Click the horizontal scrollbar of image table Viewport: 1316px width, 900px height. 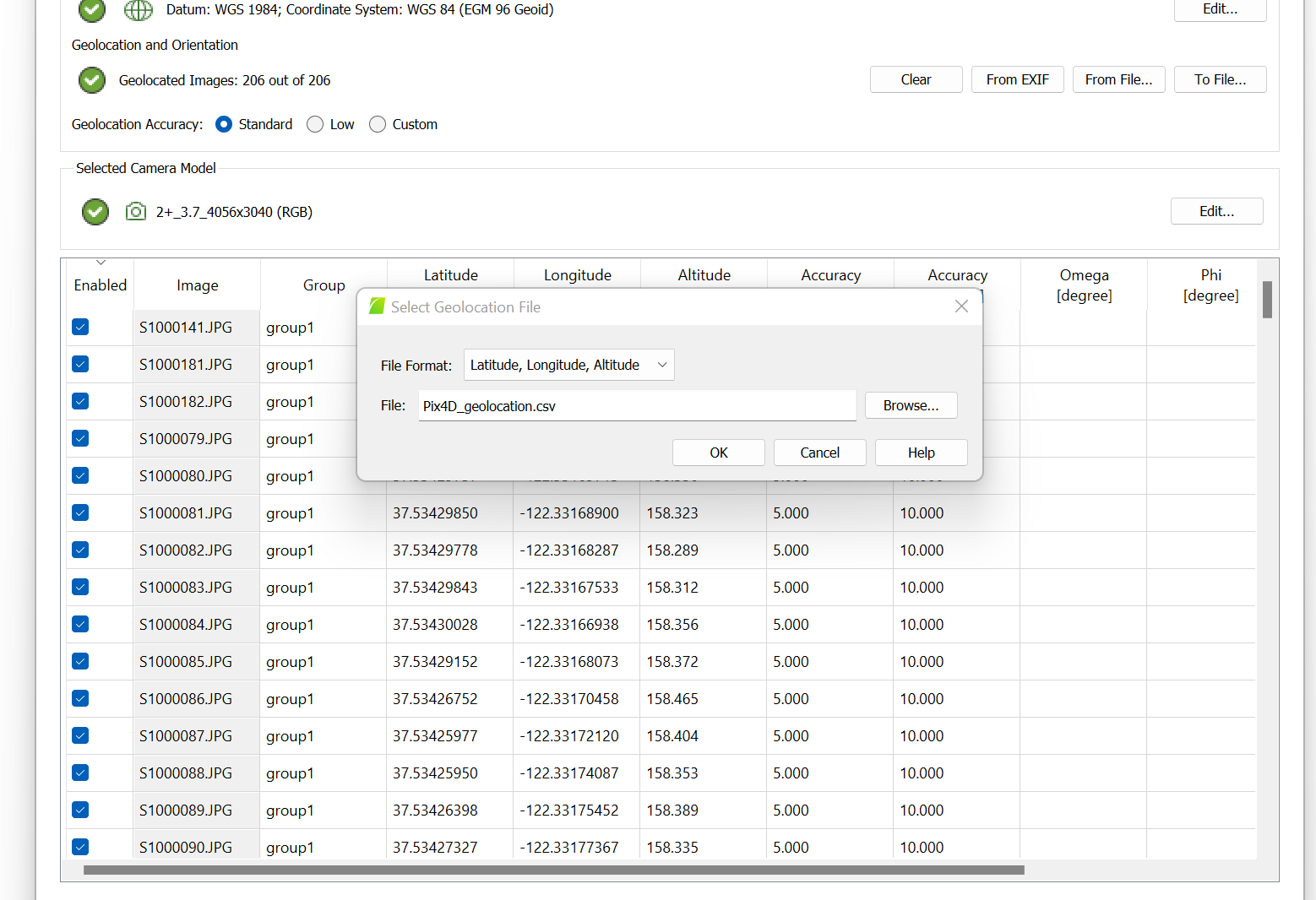(x=554, y=870)
